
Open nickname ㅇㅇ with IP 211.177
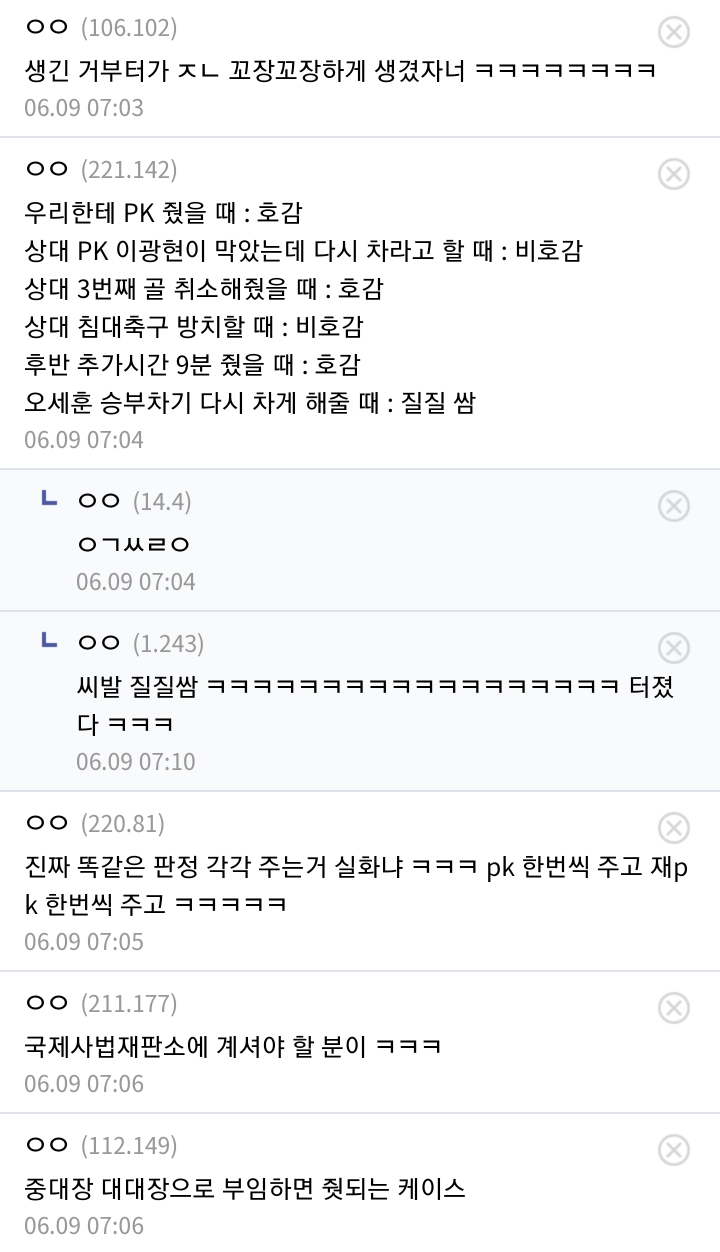[46, 1003]
